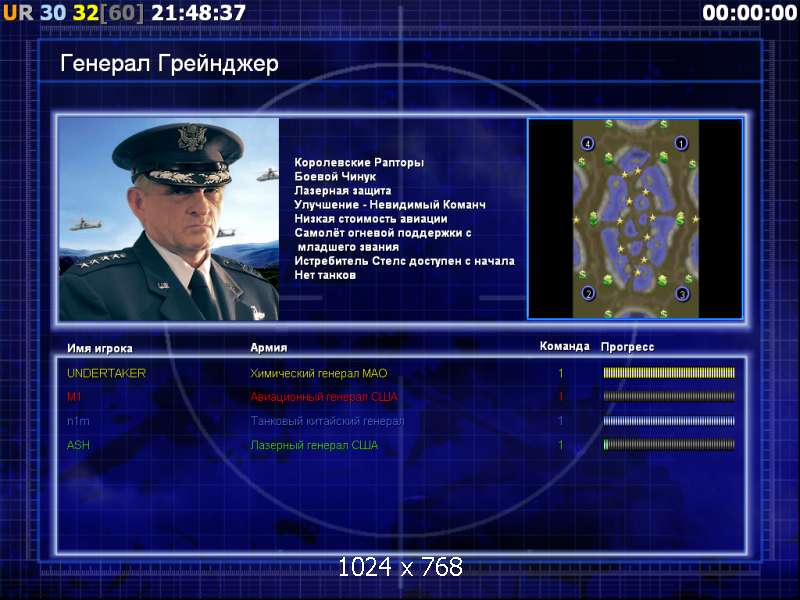Select player name M1
This screenshot has width=800, height=600.
[74, 397]
